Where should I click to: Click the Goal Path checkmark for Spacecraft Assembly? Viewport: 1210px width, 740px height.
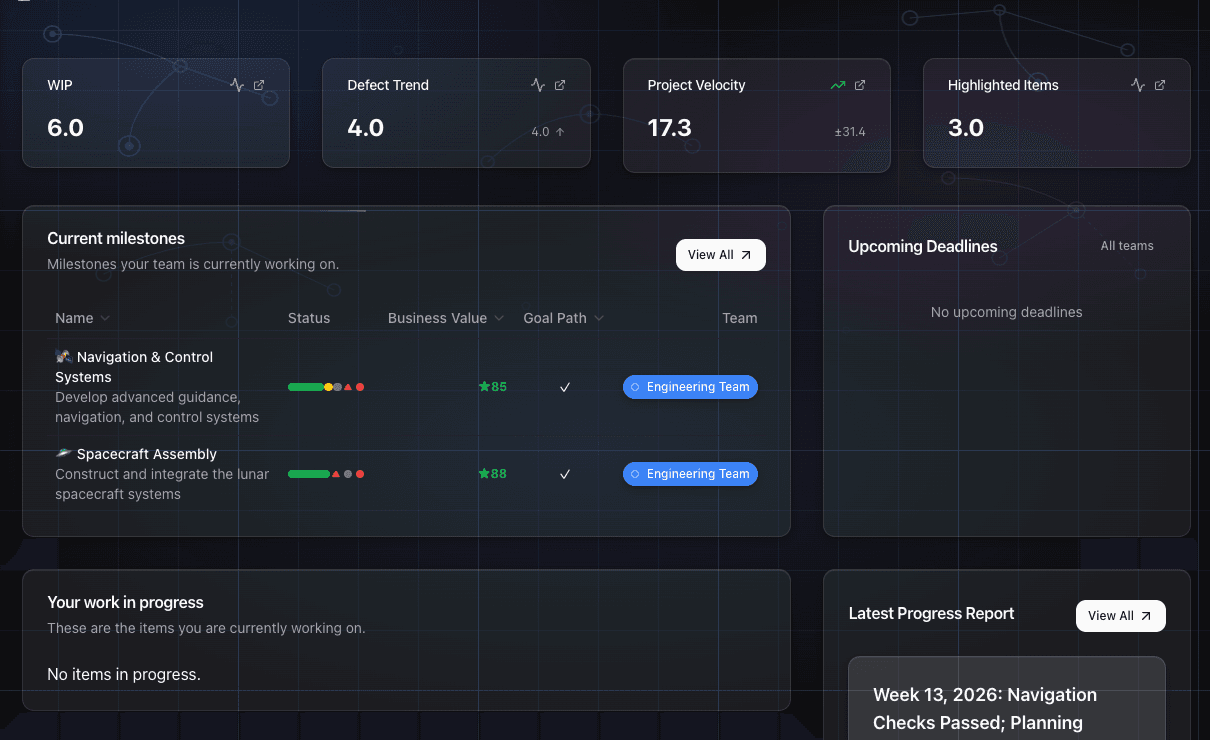565,473
